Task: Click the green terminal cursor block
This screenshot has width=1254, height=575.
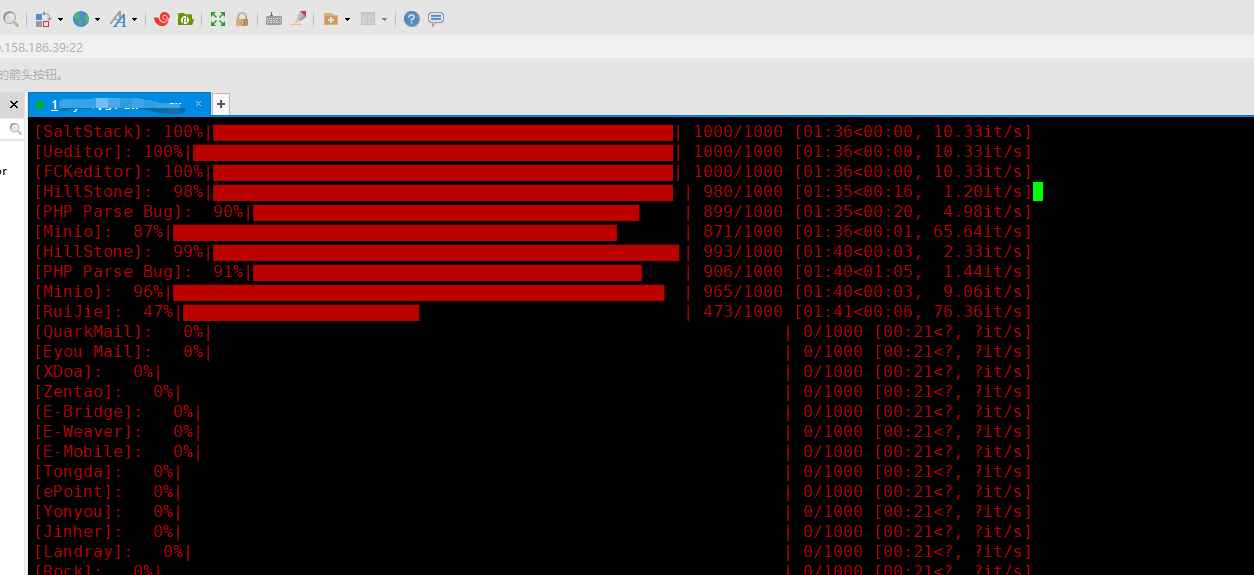Action: [1038, 191]
